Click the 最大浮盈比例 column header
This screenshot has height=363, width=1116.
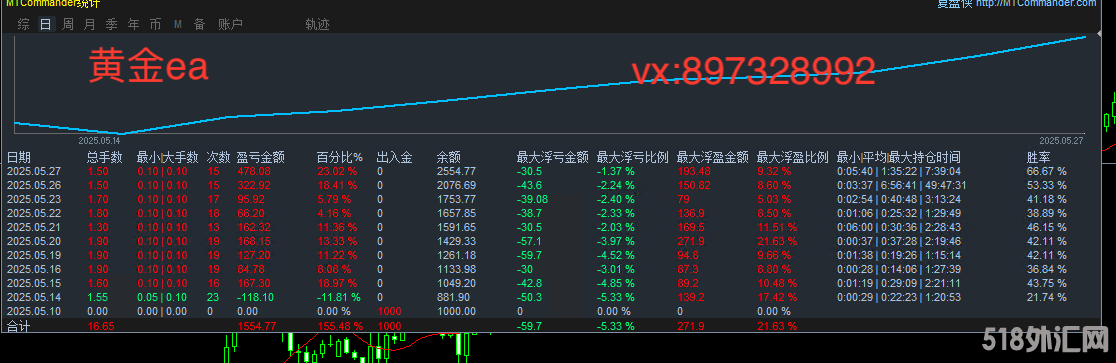pyautogui.click(x=793, y=157)
